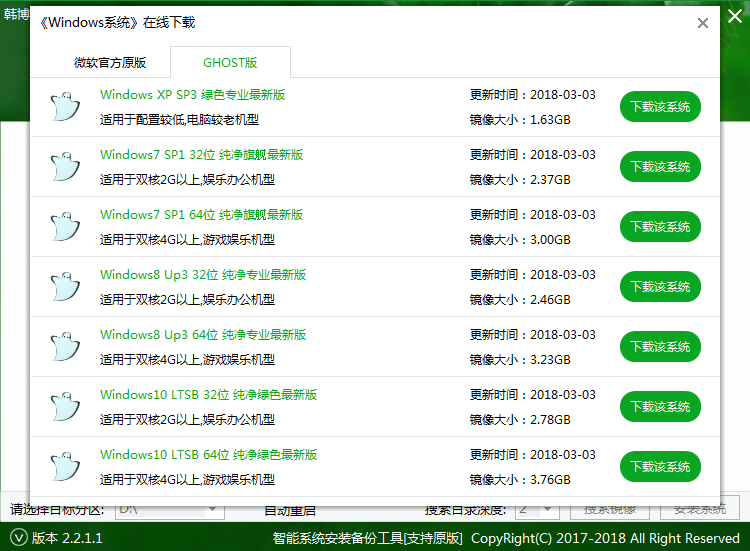
Task: Click the version icon next to 版本 2.2.1.1
Action: tap(17, 538)
